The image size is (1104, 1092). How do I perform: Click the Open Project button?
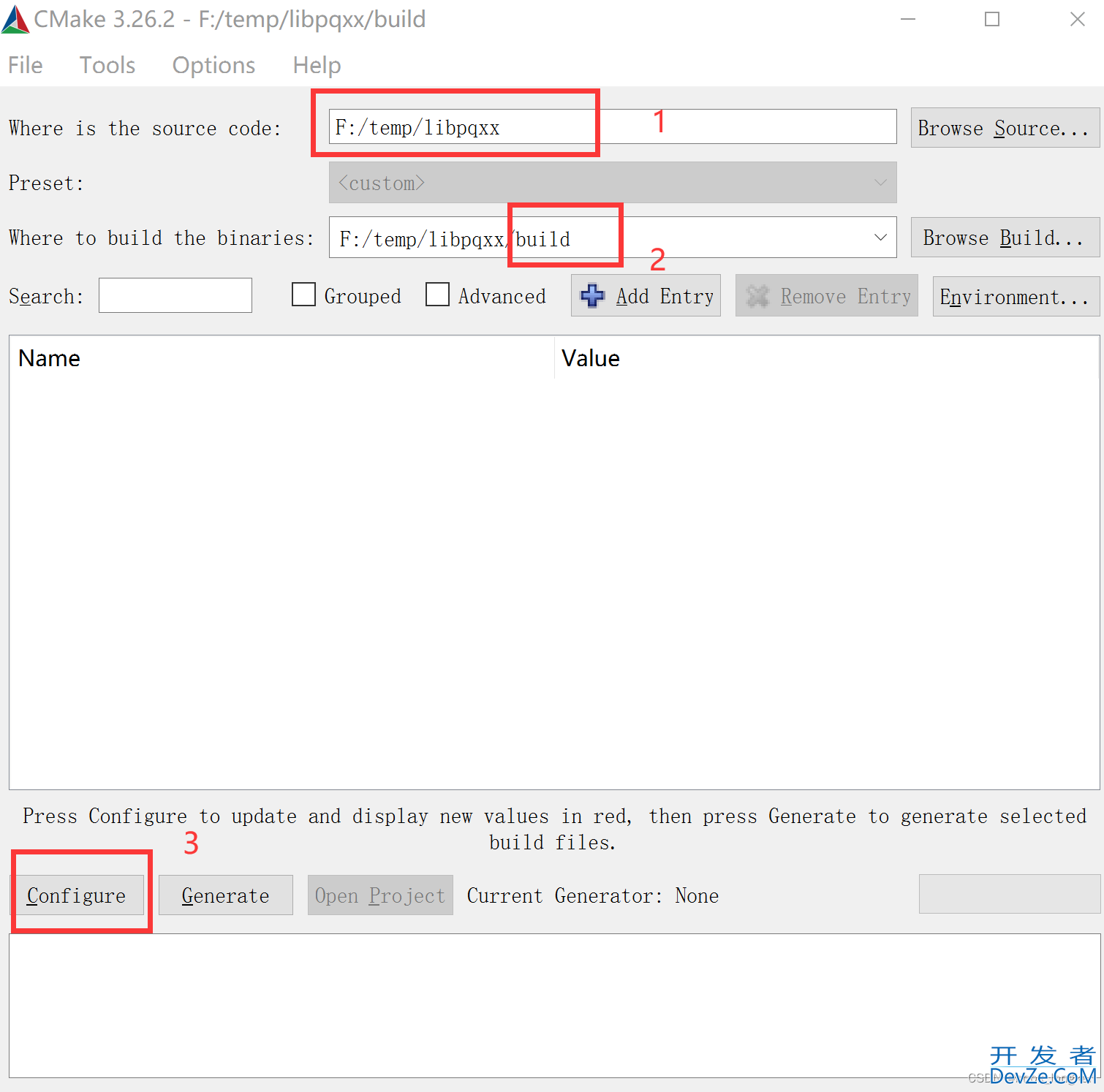tap(380, 895)
